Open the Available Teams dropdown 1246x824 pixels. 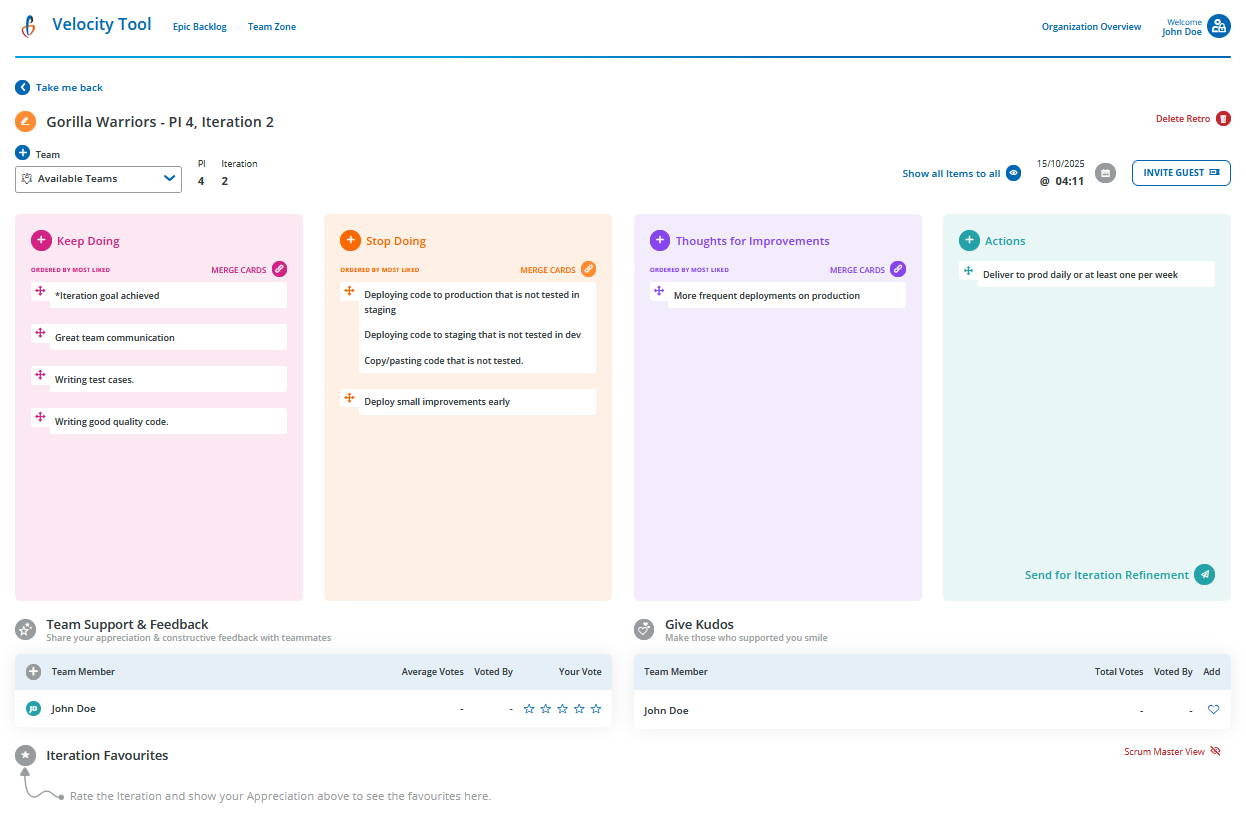click(98, 179)
